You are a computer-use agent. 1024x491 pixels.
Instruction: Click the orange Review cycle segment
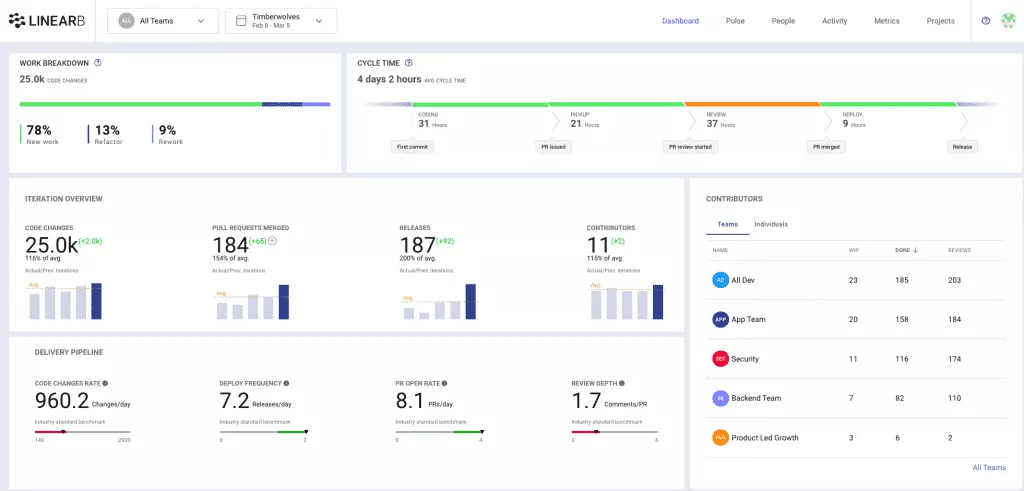[752, 104]
